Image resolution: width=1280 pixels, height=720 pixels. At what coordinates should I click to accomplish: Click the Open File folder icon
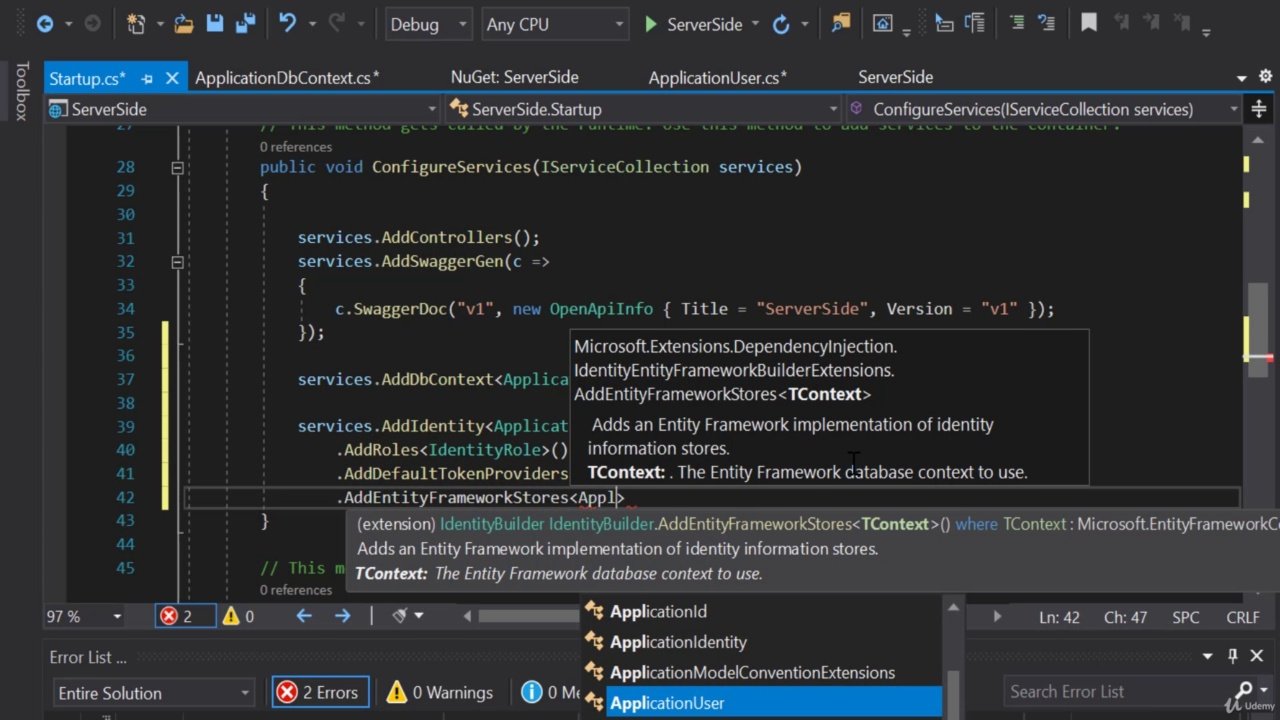click(183, 24)
